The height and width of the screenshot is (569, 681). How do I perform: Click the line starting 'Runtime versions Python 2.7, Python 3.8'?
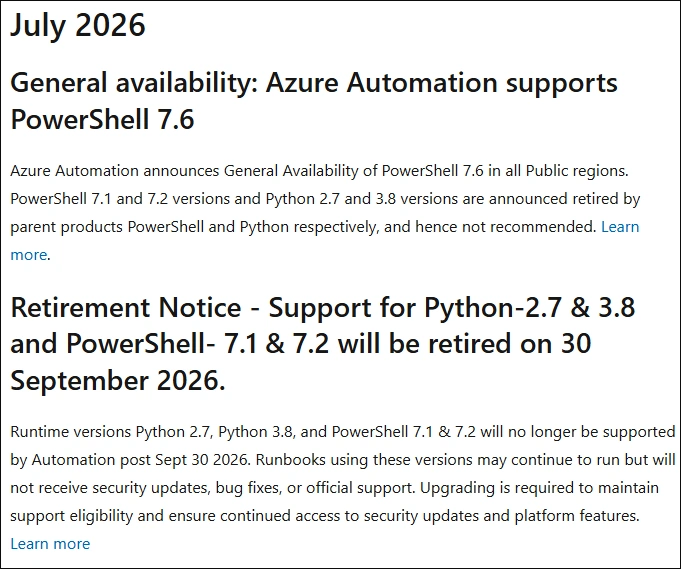click(x=343, y=432)
